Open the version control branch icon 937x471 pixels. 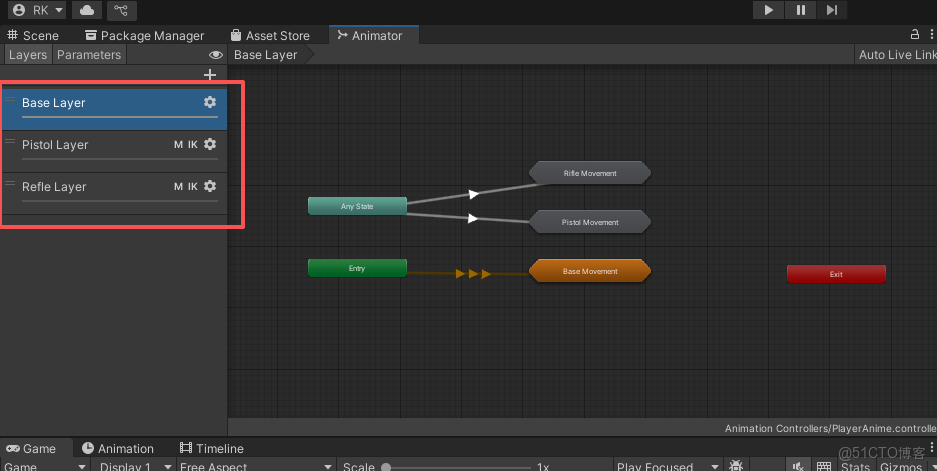[121, 10]
